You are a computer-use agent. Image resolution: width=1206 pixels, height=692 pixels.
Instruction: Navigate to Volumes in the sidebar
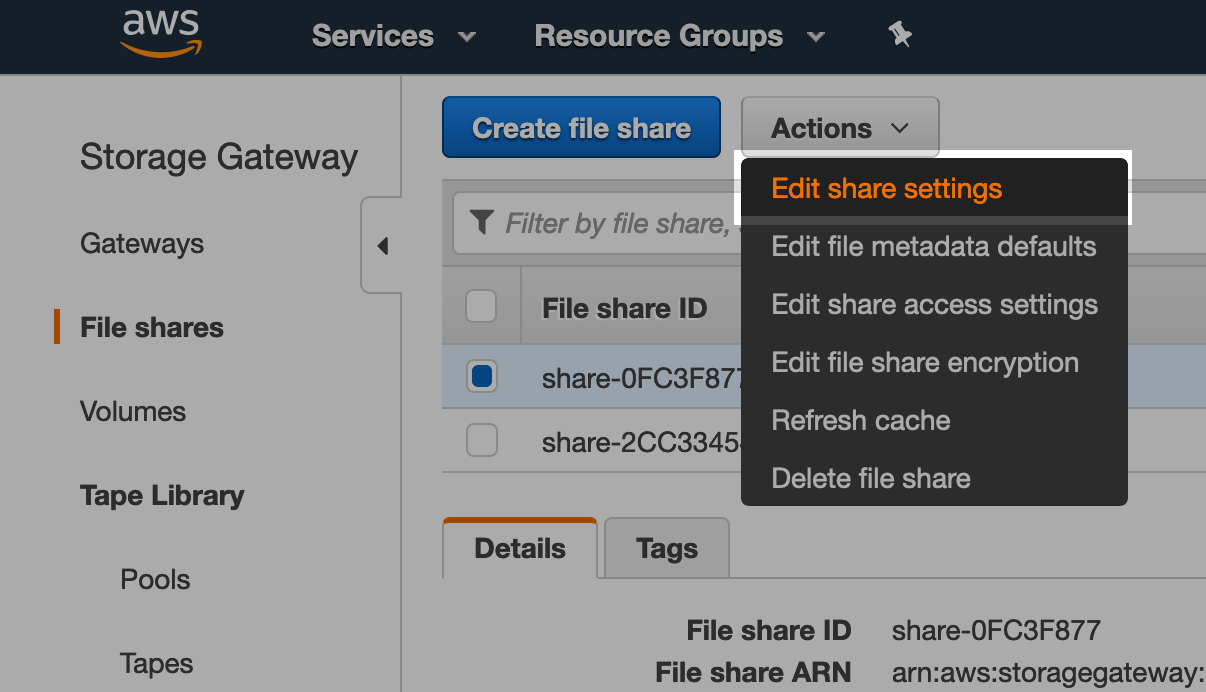pos(132,411)
